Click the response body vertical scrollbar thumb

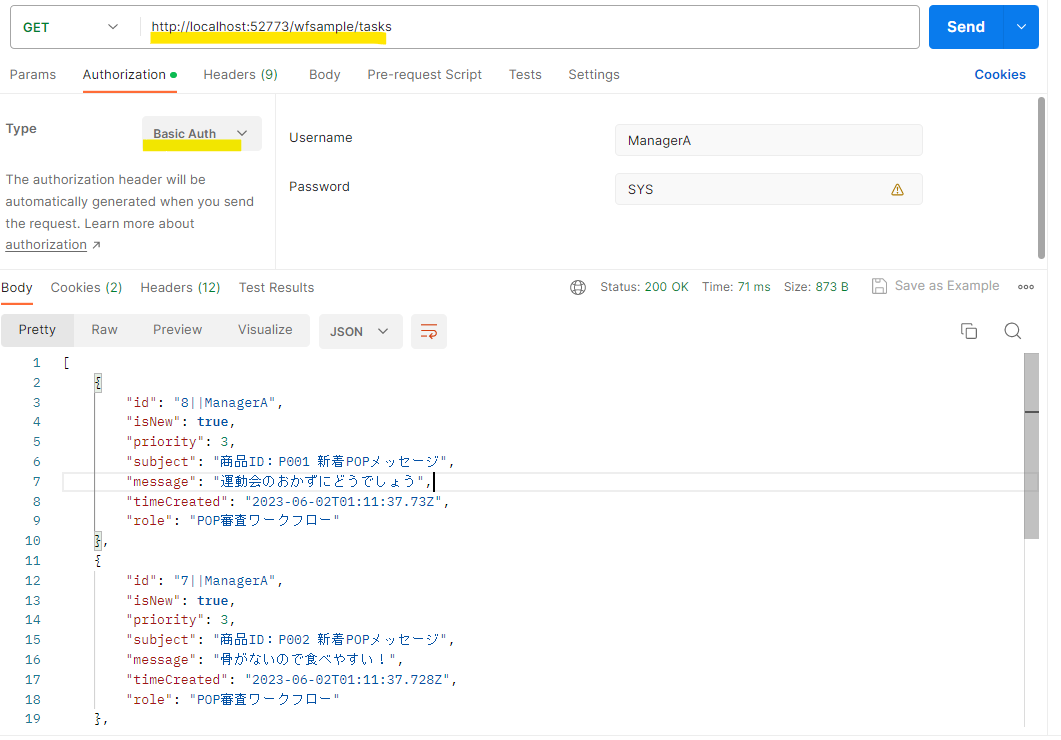[1031, 446]
